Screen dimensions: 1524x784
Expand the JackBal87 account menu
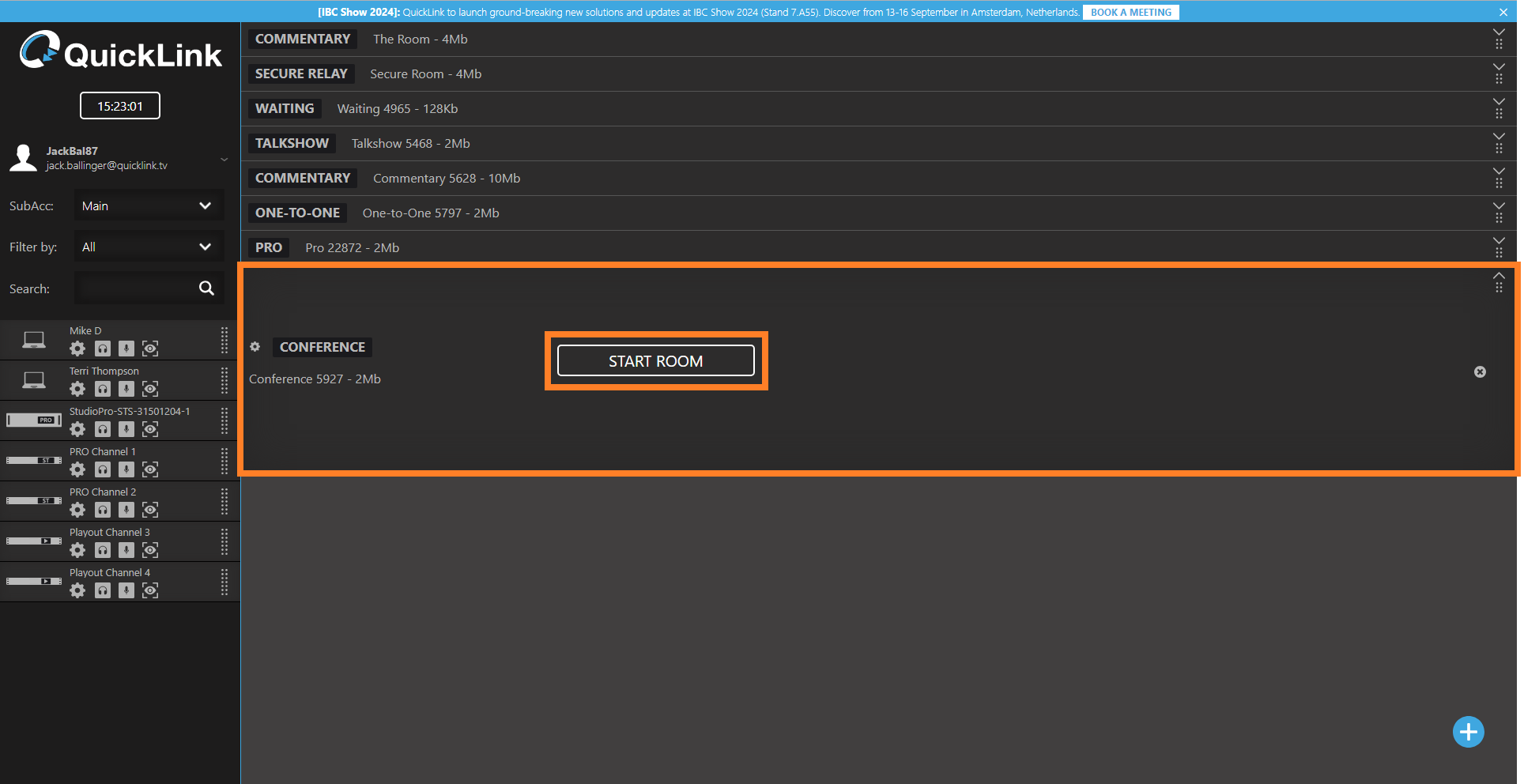224,159
